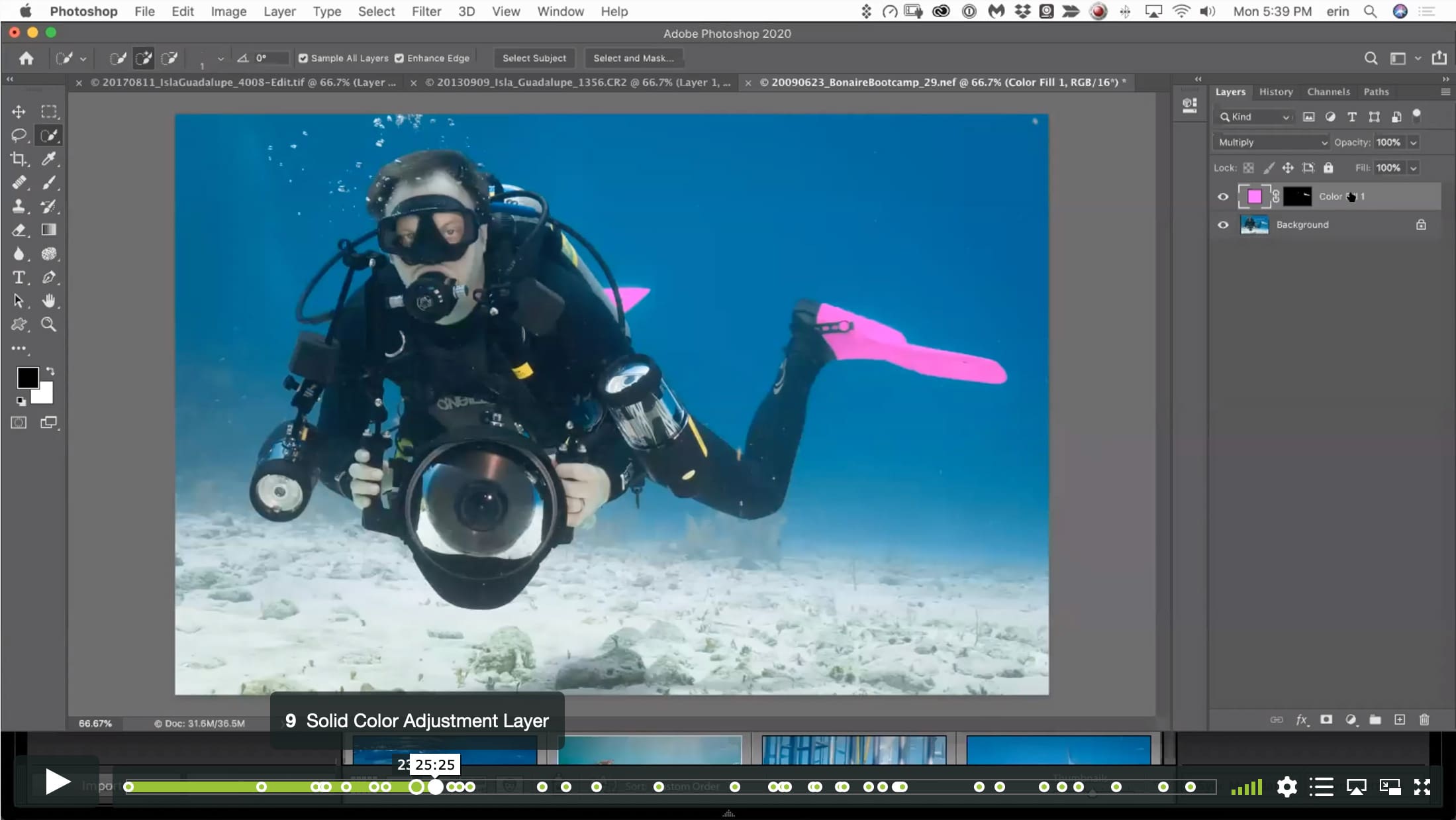Click the Select Subject button

[x=534, y=58]
